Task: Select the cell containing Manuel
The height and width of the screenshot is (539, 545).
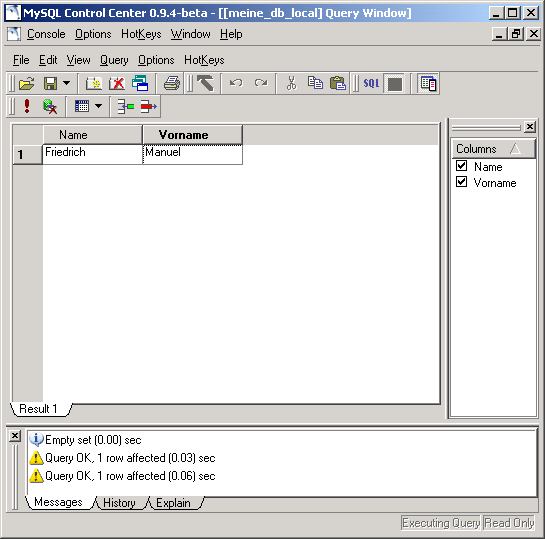Action: [x=193, y=154]
